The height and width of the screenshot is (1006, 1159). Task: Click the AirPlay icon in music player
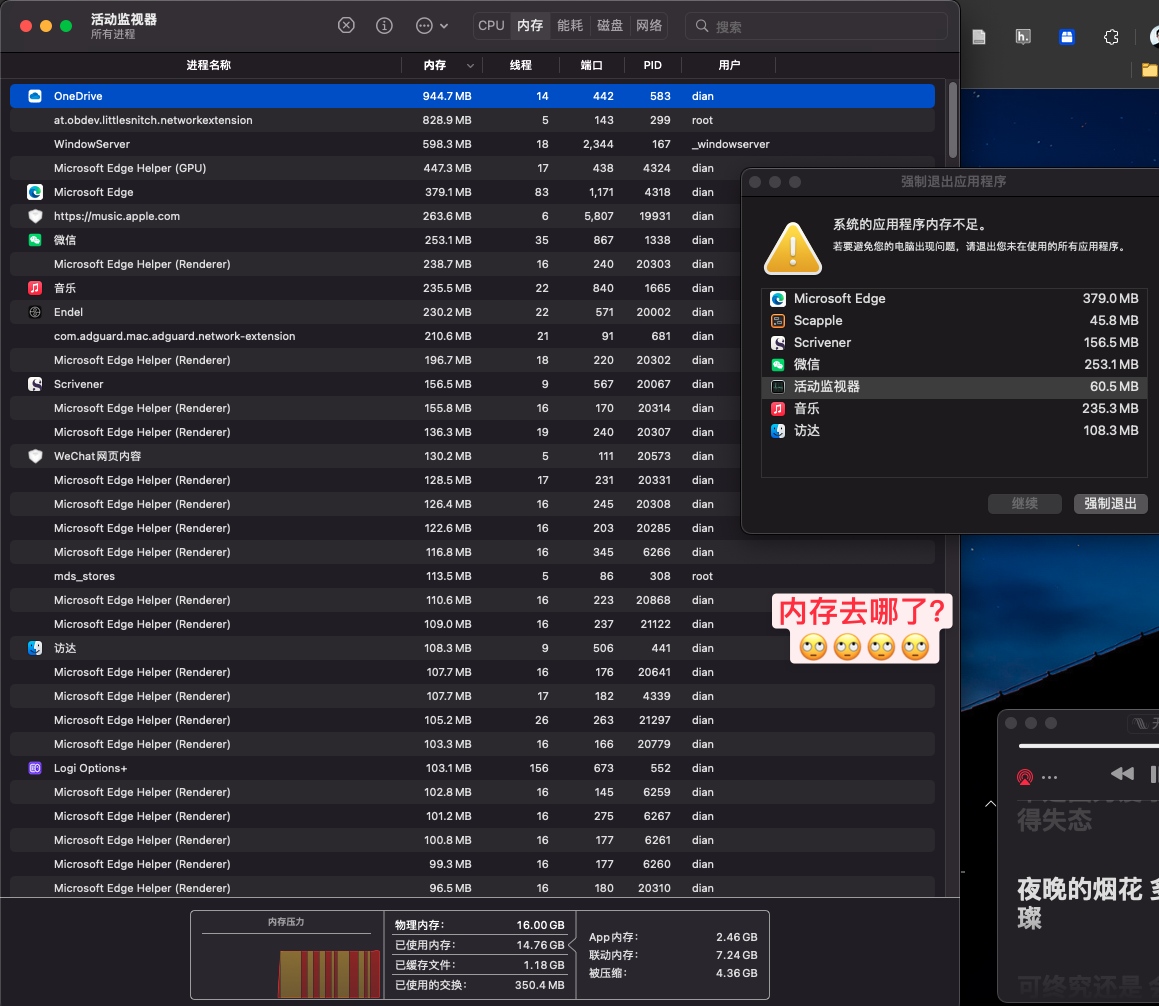click(1024, 776)
